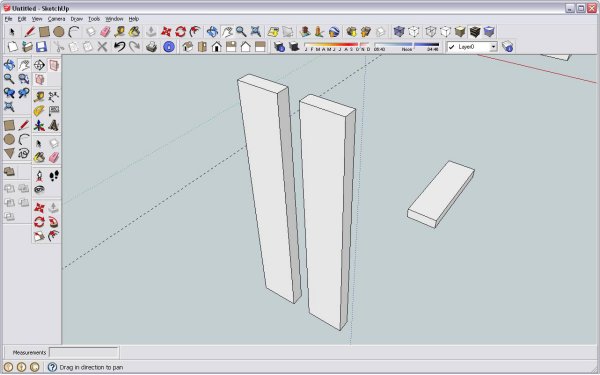
Task: Expand the Layer0 dropdown arrow
Action: [493, 47]
